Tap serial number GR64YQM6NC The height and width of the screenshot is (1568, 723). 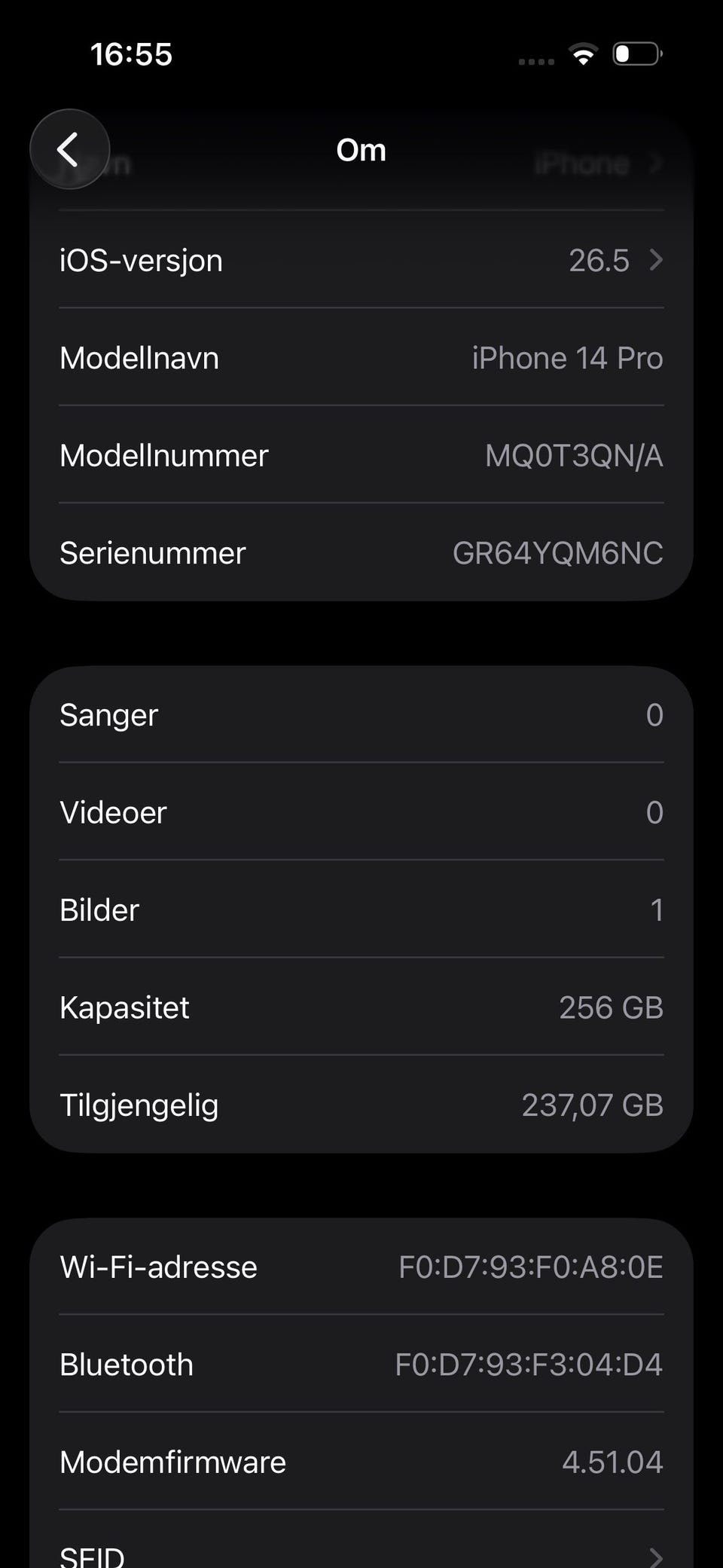[558, 553]
